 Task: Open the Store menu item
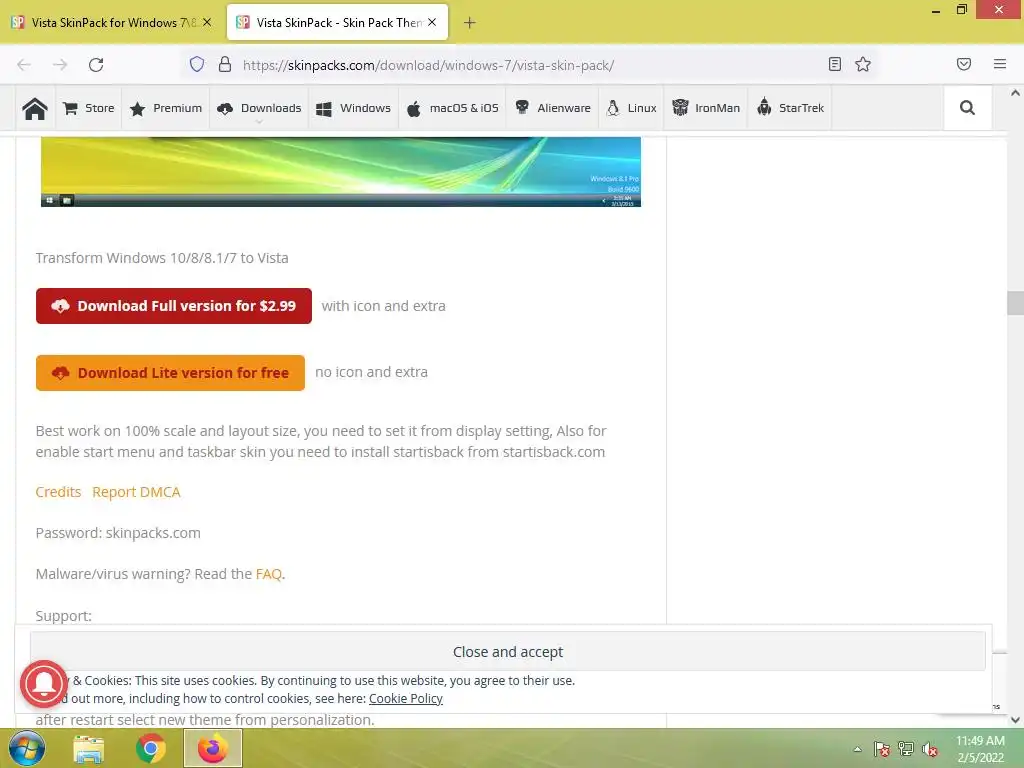click(x=89, y=108)
